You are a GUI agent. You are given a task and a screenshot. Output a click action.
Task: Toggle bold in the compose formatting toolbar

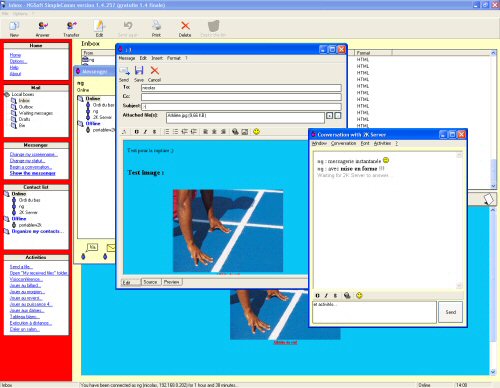point(137,132)
